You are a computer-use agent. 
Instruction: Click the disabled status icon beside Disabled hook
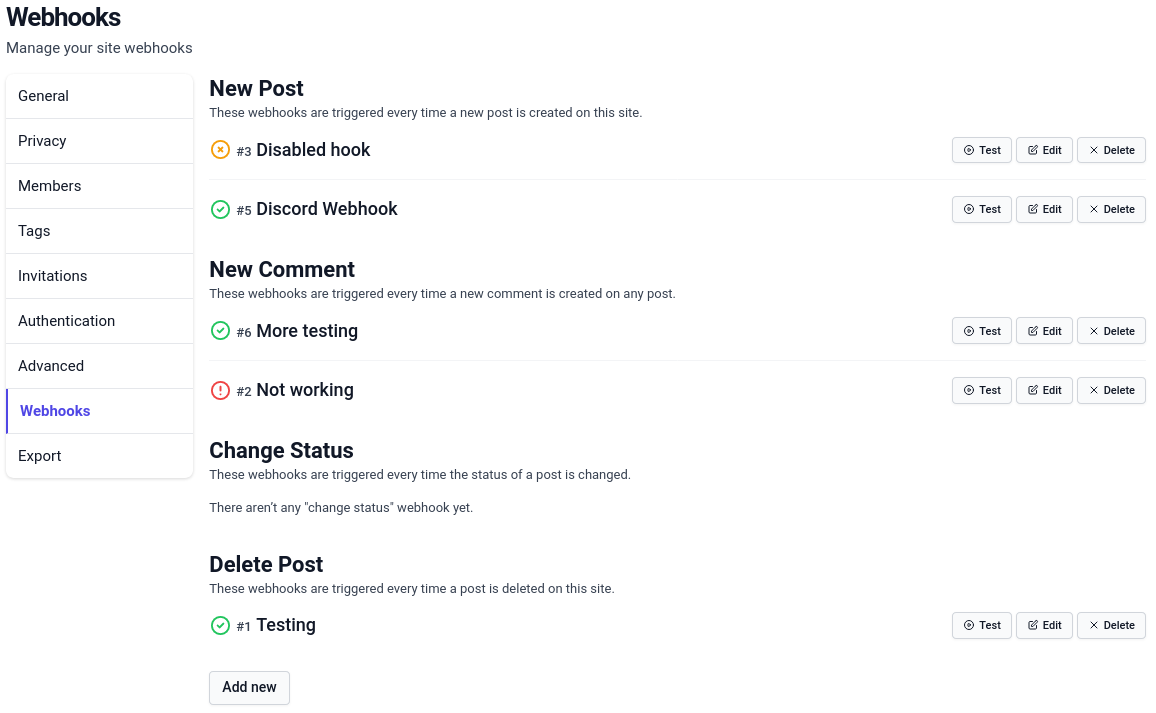[220, 150]
